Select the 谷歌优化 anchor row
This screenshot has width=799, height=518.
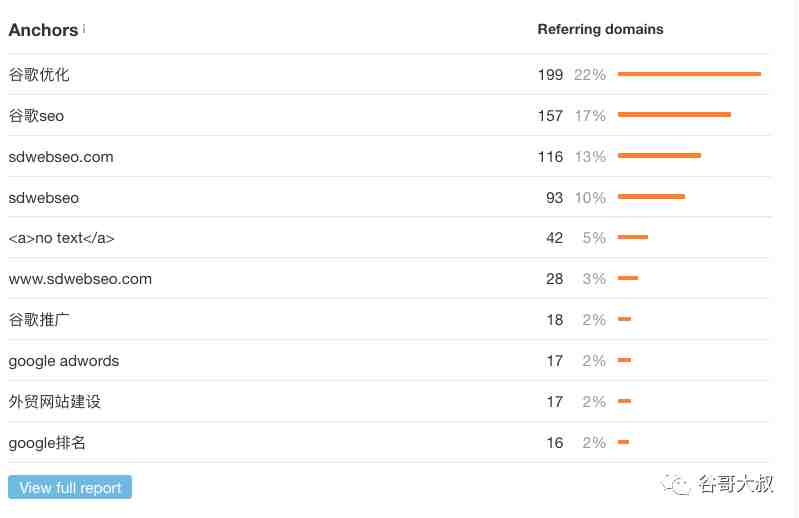(x=390, y=74)
